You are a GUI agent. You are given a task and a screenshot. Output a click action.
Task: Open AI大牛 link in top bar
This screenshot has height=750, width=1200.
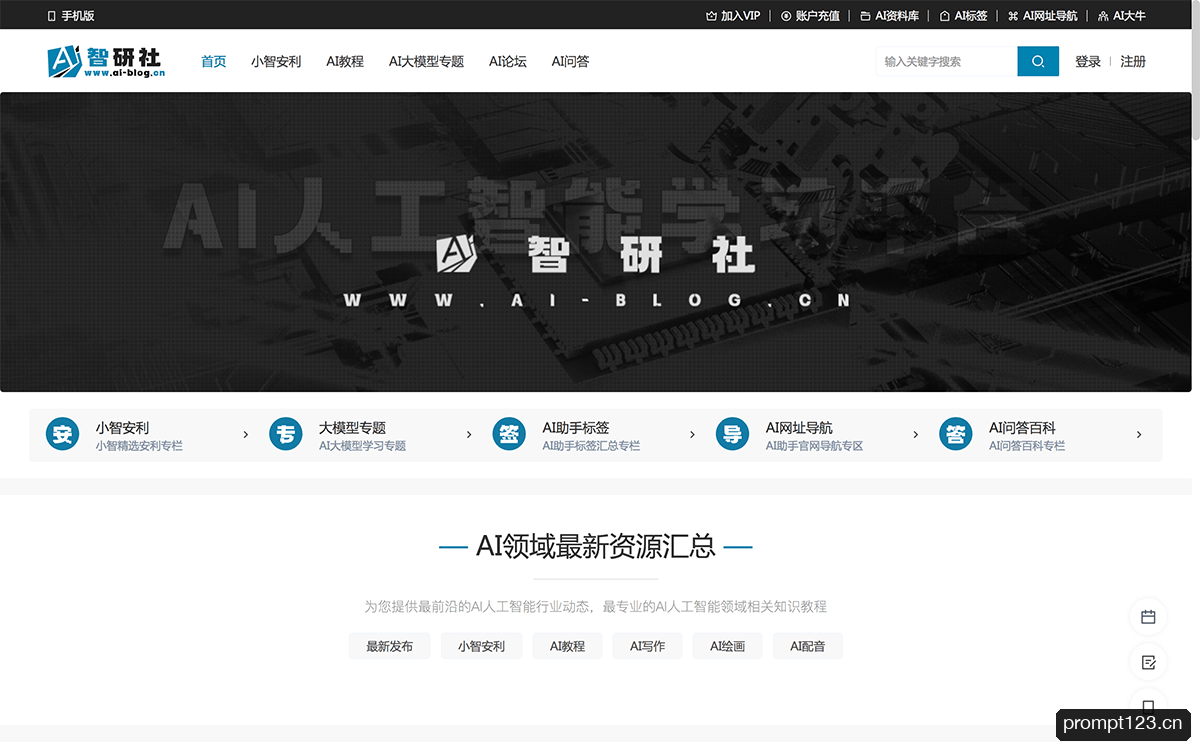(x=1122, y=16)
